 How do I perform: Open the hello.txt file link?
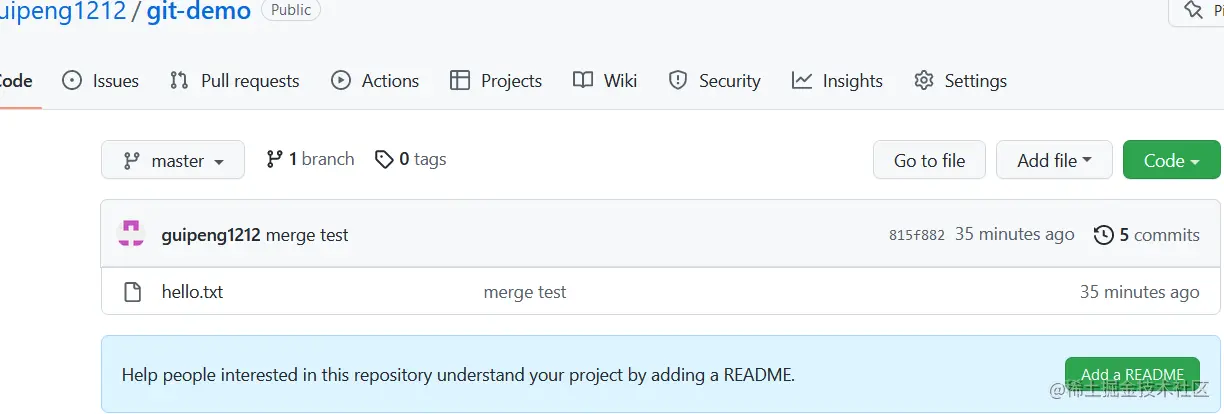[x=192, y=292]
